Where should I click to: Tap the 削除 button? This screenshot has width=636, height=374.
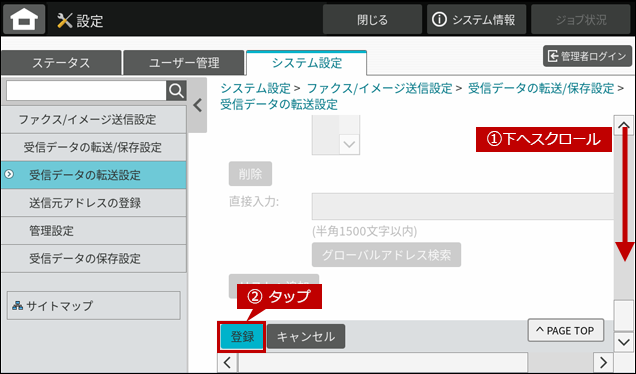point(250,174)
